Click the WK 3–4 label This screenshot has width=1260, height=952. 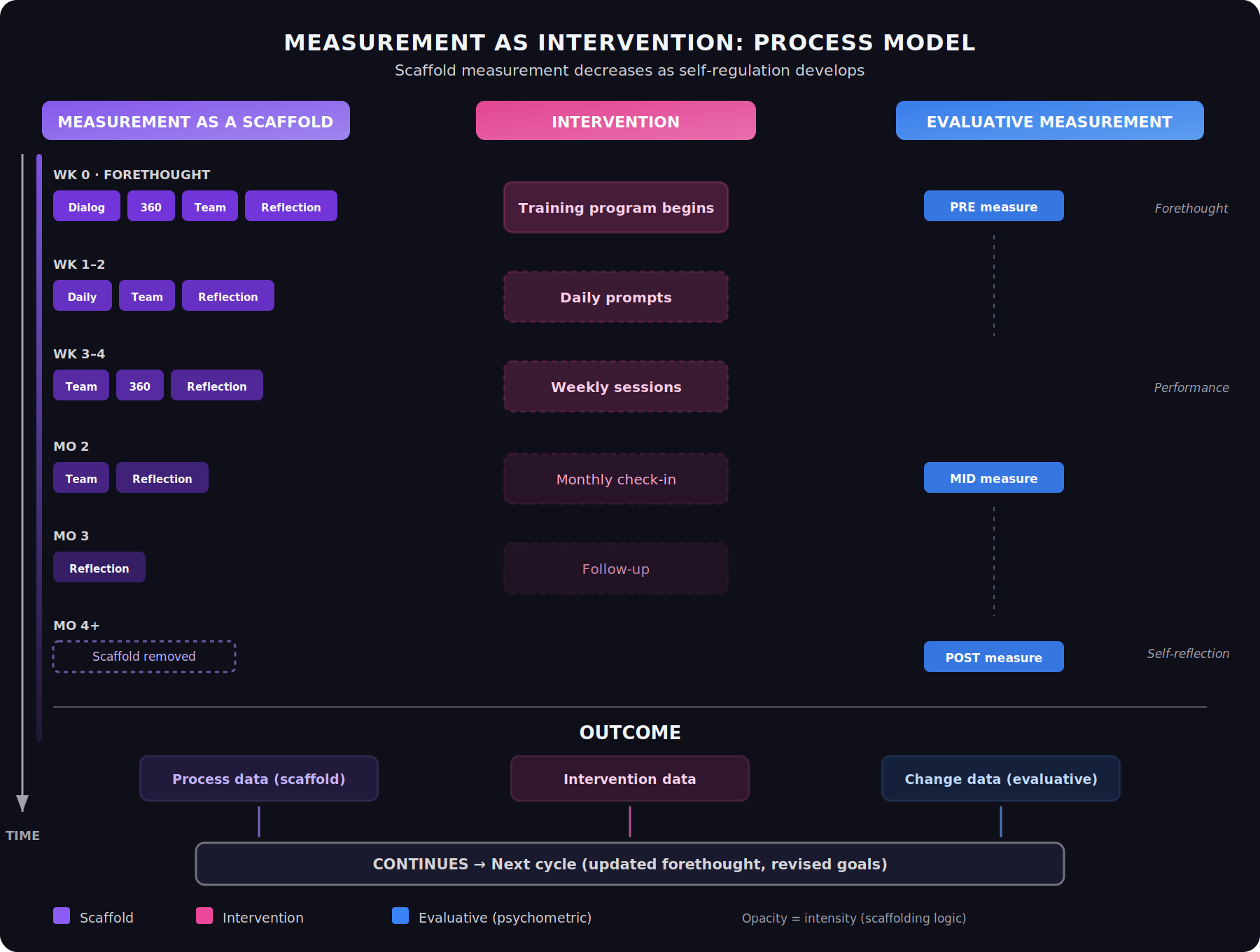[x=79, y=353]
